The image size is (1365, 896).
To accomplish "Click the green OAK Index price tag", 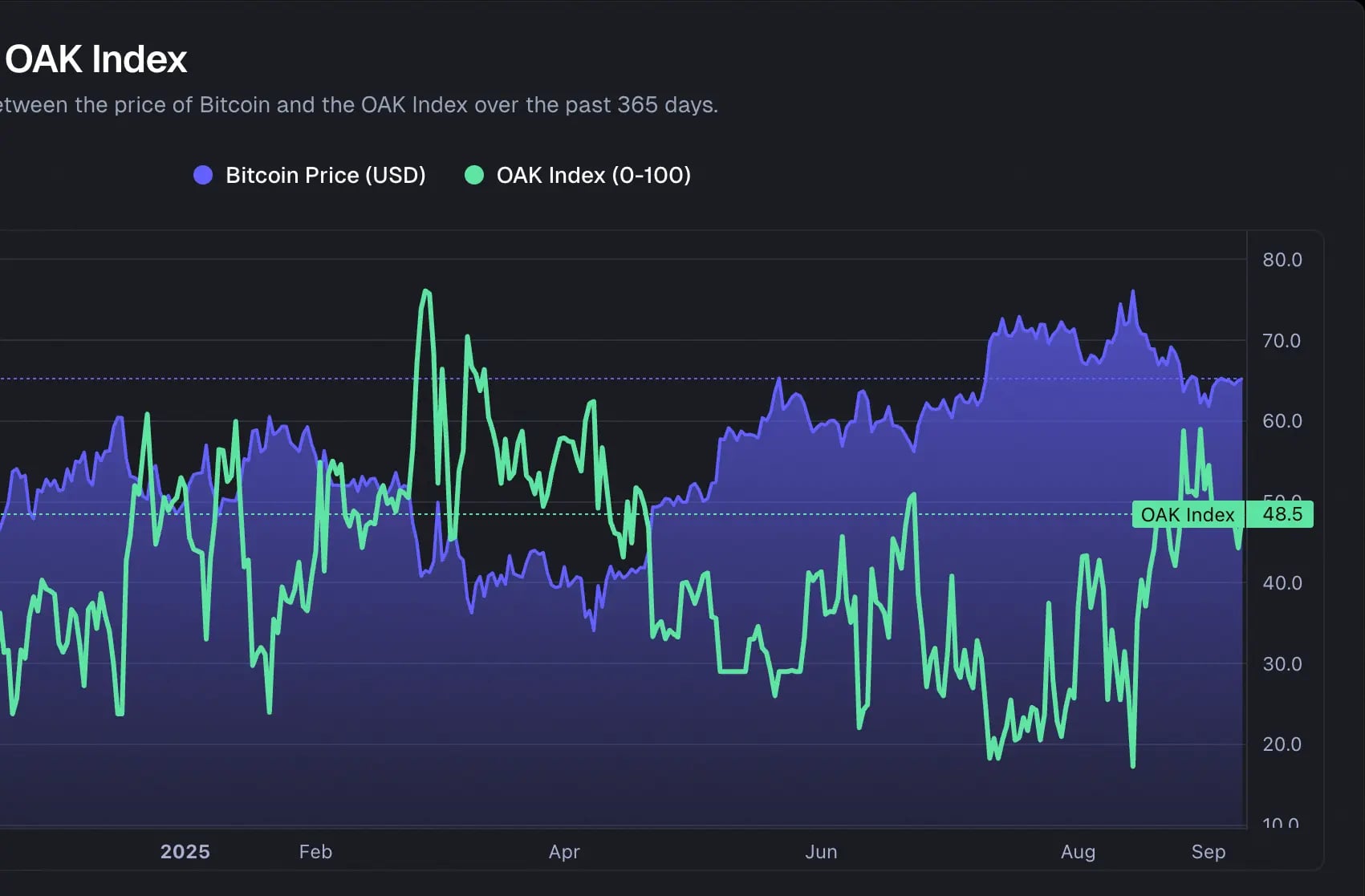I will 1187,514.
